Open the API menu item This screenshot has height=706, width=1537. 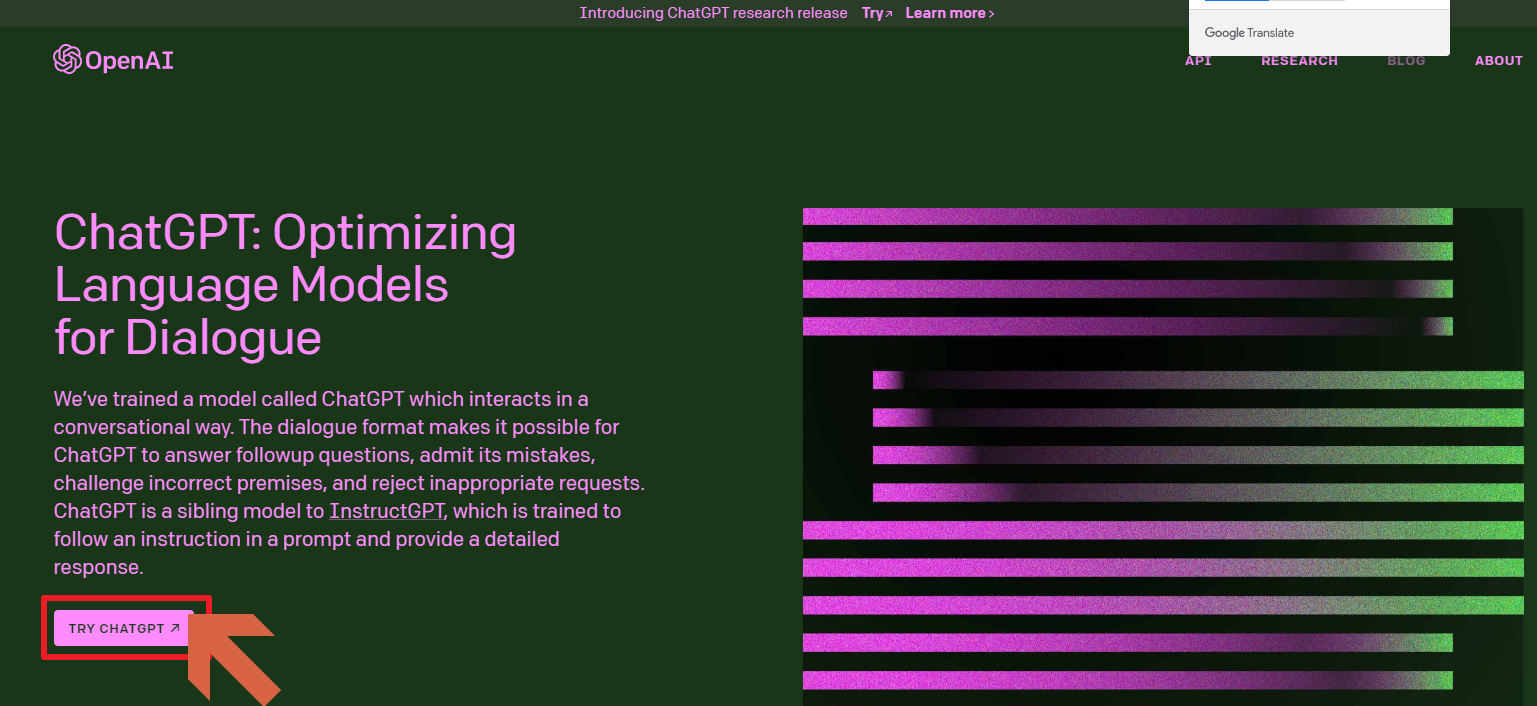pos(1198,61)
